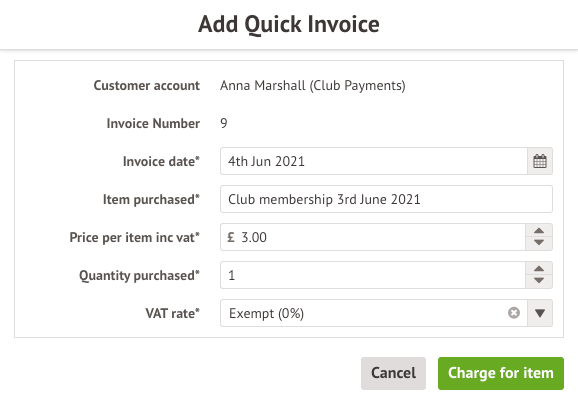
Task: Decrease the quantity purchased value
Action: [x=539, y=281]
